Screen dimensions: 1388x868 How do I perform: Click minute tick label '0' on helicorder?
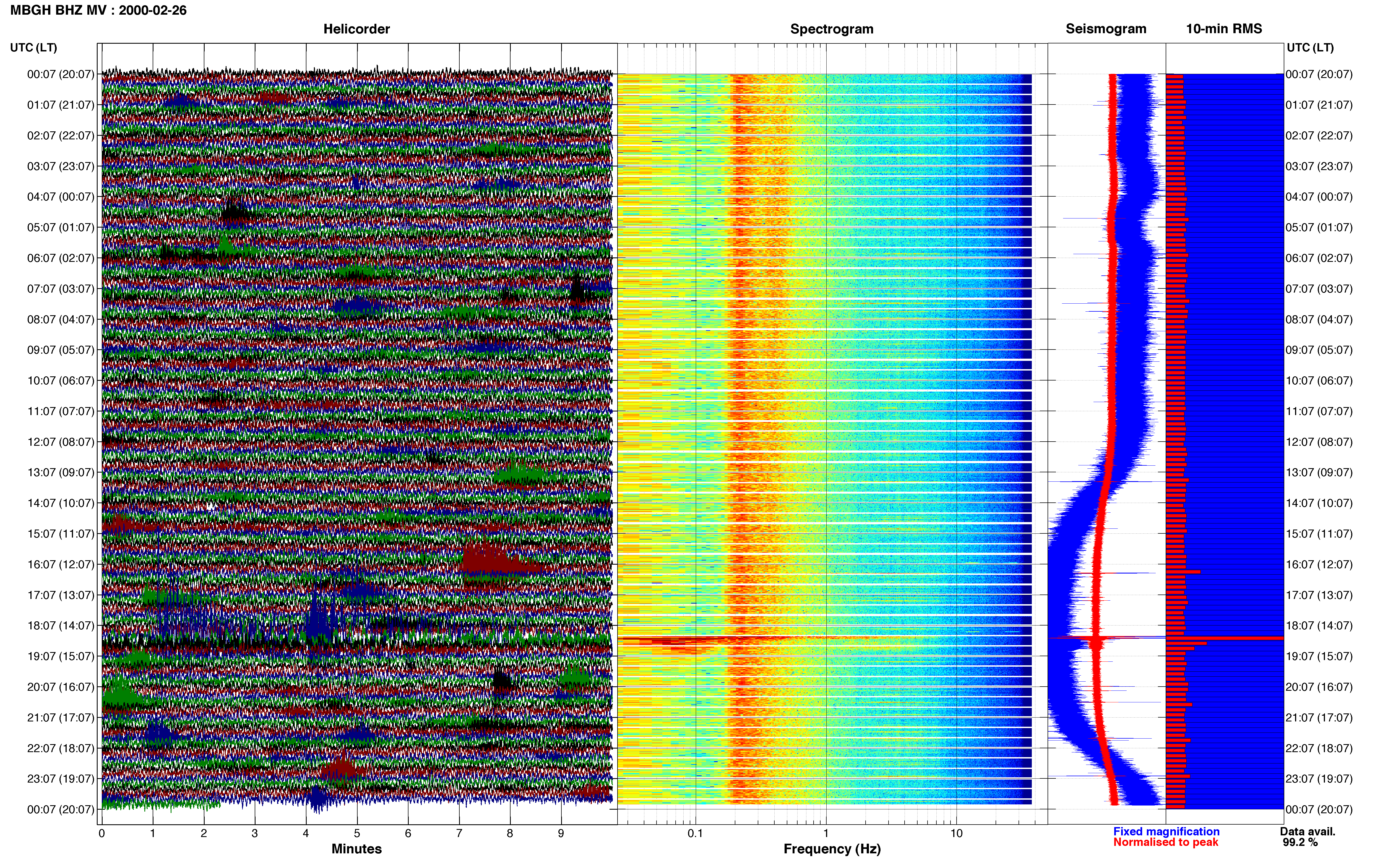tap(101, 833)
